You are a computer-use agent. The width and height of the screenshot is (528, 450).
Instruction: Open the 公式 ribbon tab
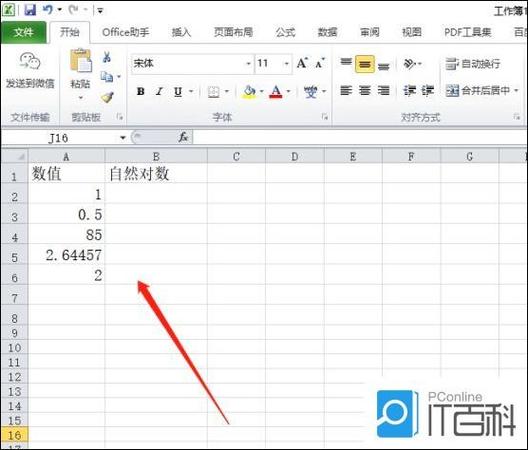pyautogui.click(x=285, y=32)
